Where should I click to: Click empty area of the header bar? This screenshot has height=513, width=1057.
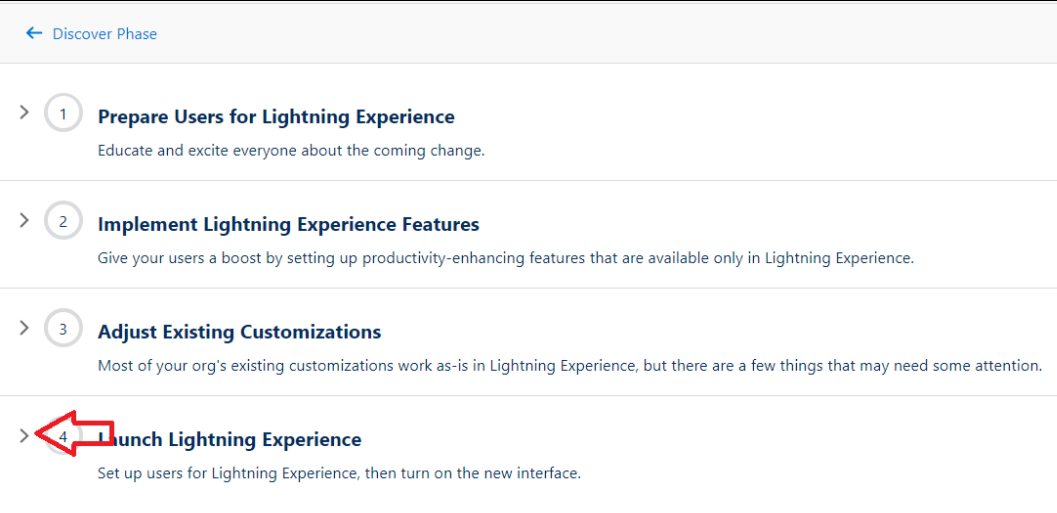600,33
